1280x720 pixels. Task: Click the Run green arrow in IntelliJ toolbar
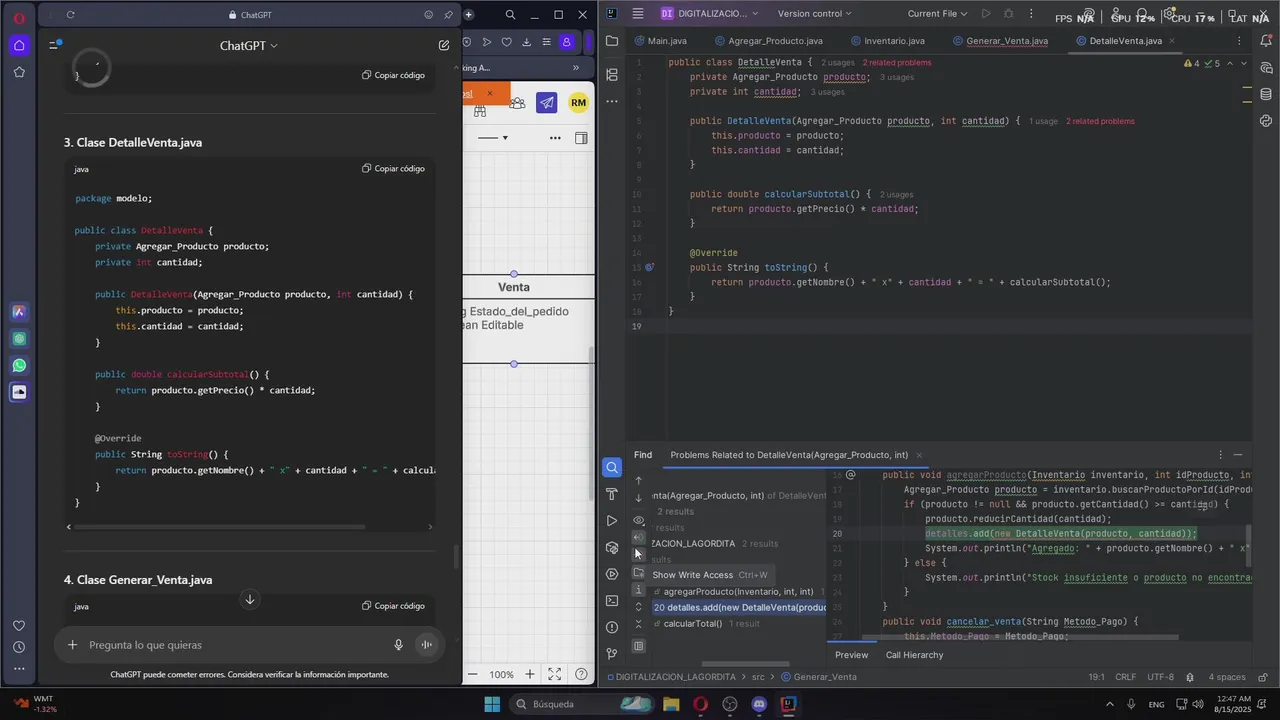(x=985, y=14)
